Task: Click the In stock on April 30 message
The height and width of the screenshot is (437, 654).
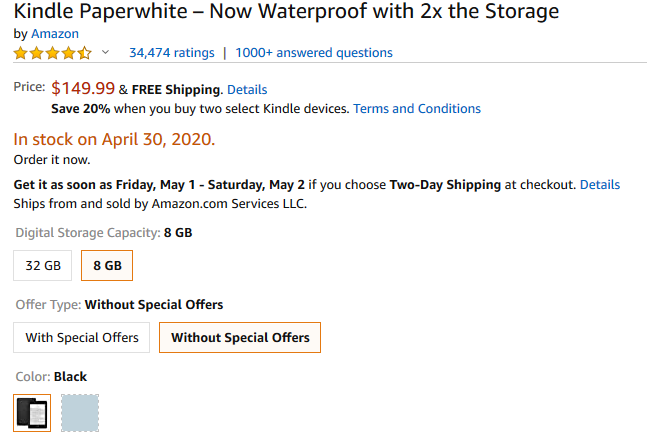Action: tap(114, 139)
